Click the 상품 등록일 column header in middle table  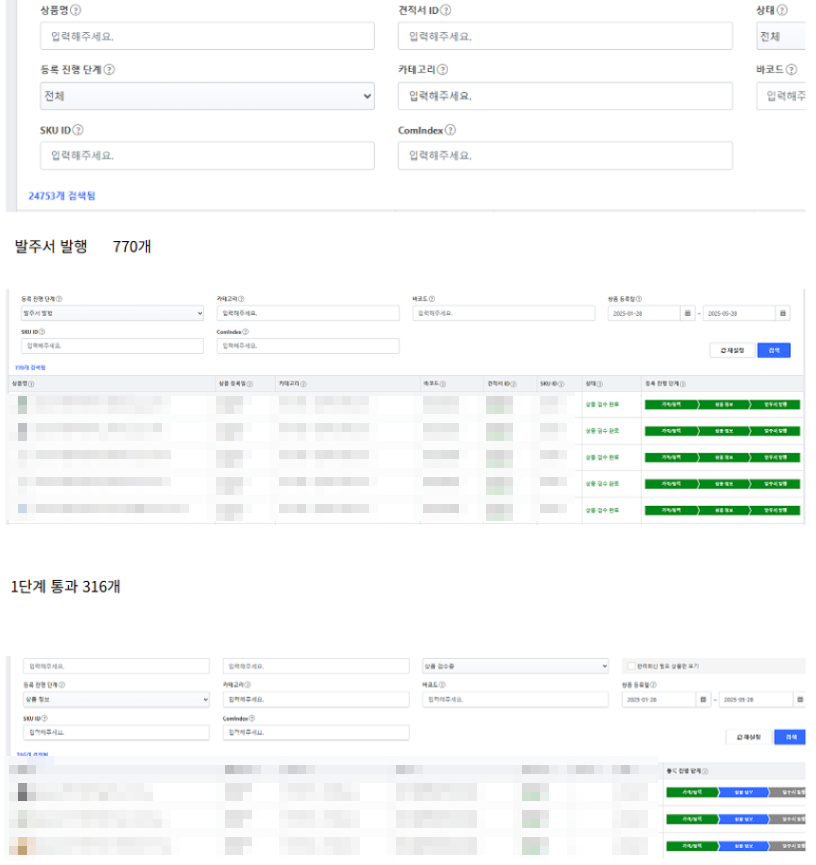[231, 384]
